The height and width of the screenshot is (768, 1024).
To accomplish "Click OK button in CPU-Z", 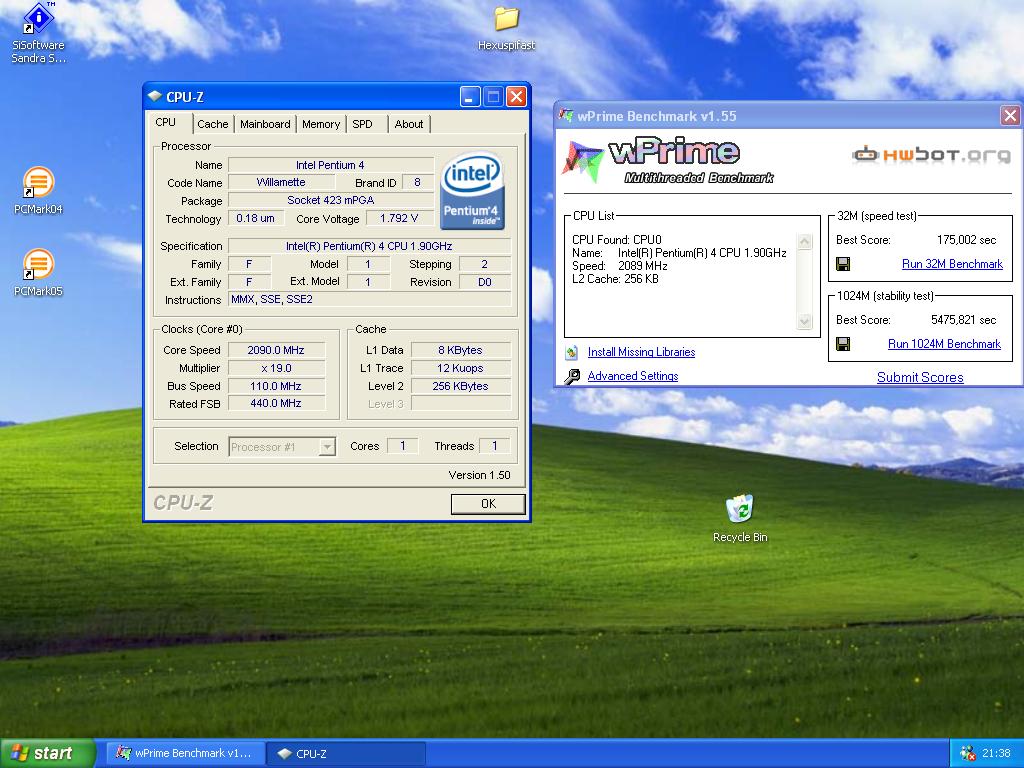I will coord(488,504).
